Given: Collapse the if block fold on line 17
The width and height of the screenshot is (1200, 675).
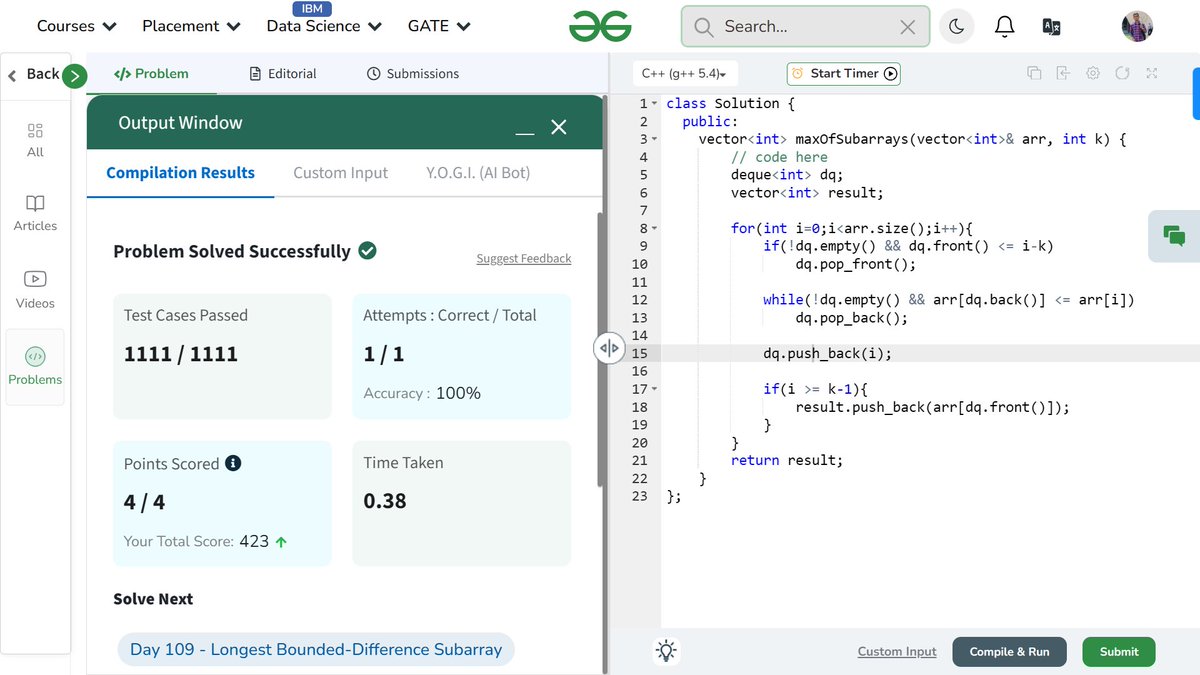Looking at the screenshot, I should click(654, 389).
